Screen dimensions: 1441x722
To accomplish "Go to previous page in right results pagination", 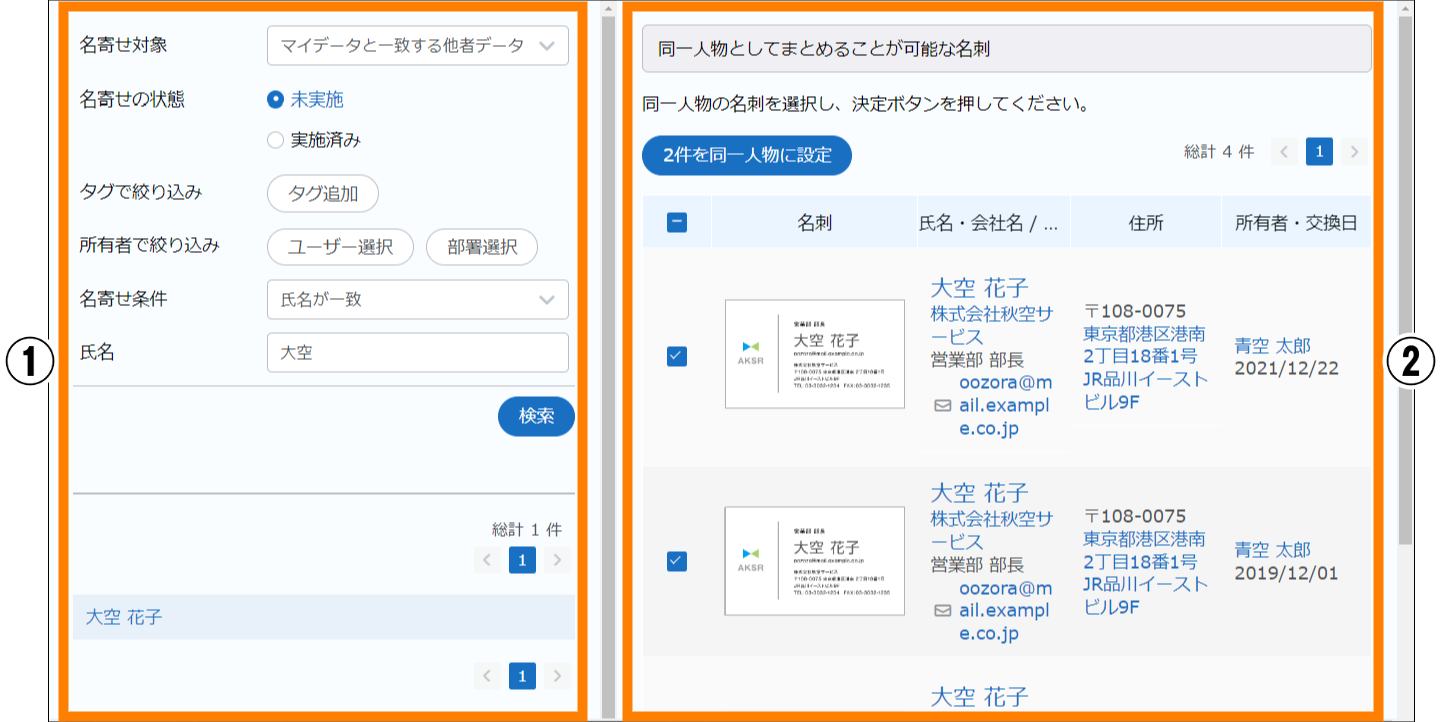I will [1285, 152].
